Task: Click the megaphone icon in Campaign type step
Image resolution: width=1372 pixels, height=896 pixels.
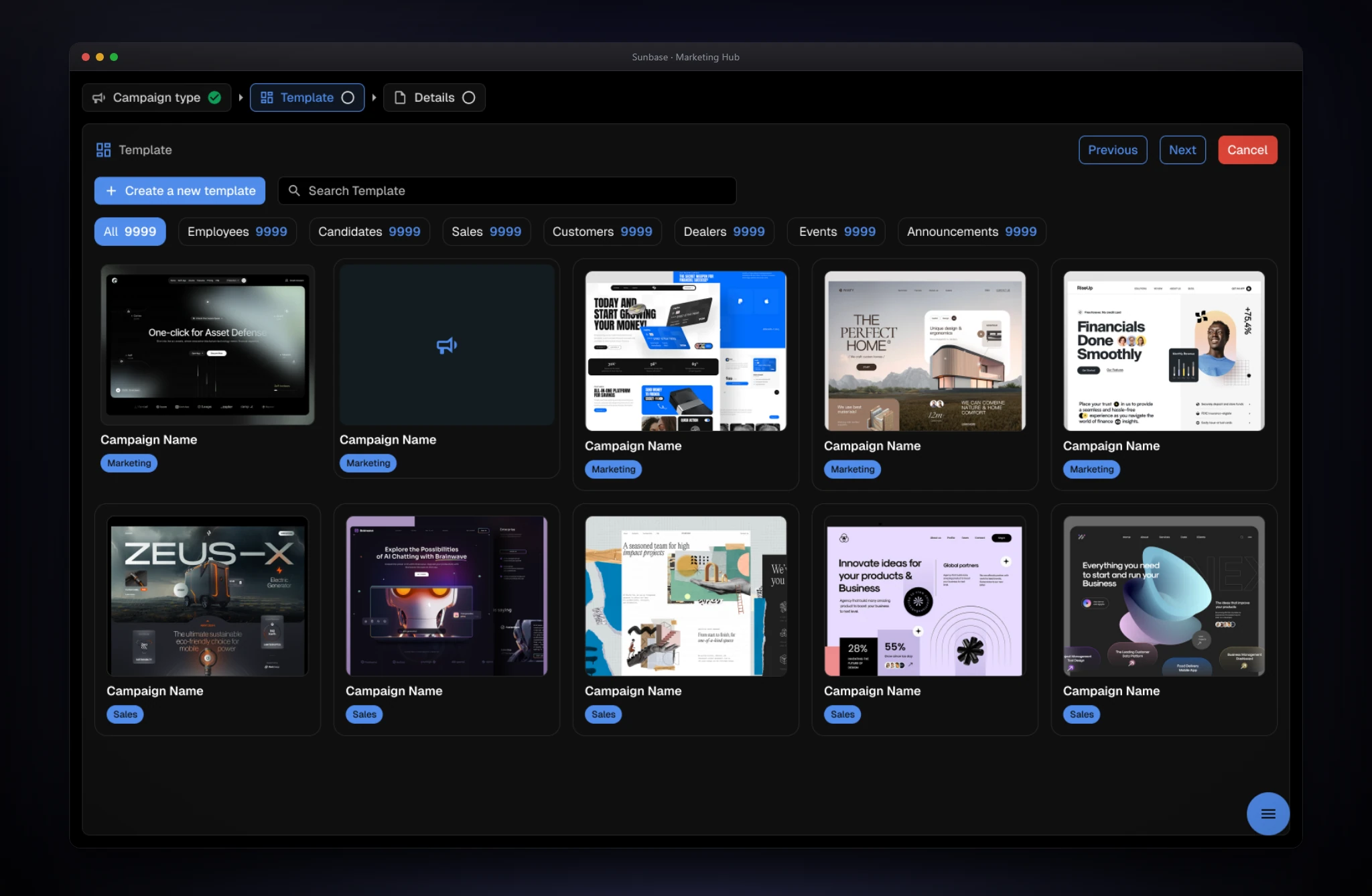Action: tap(99, 98)
